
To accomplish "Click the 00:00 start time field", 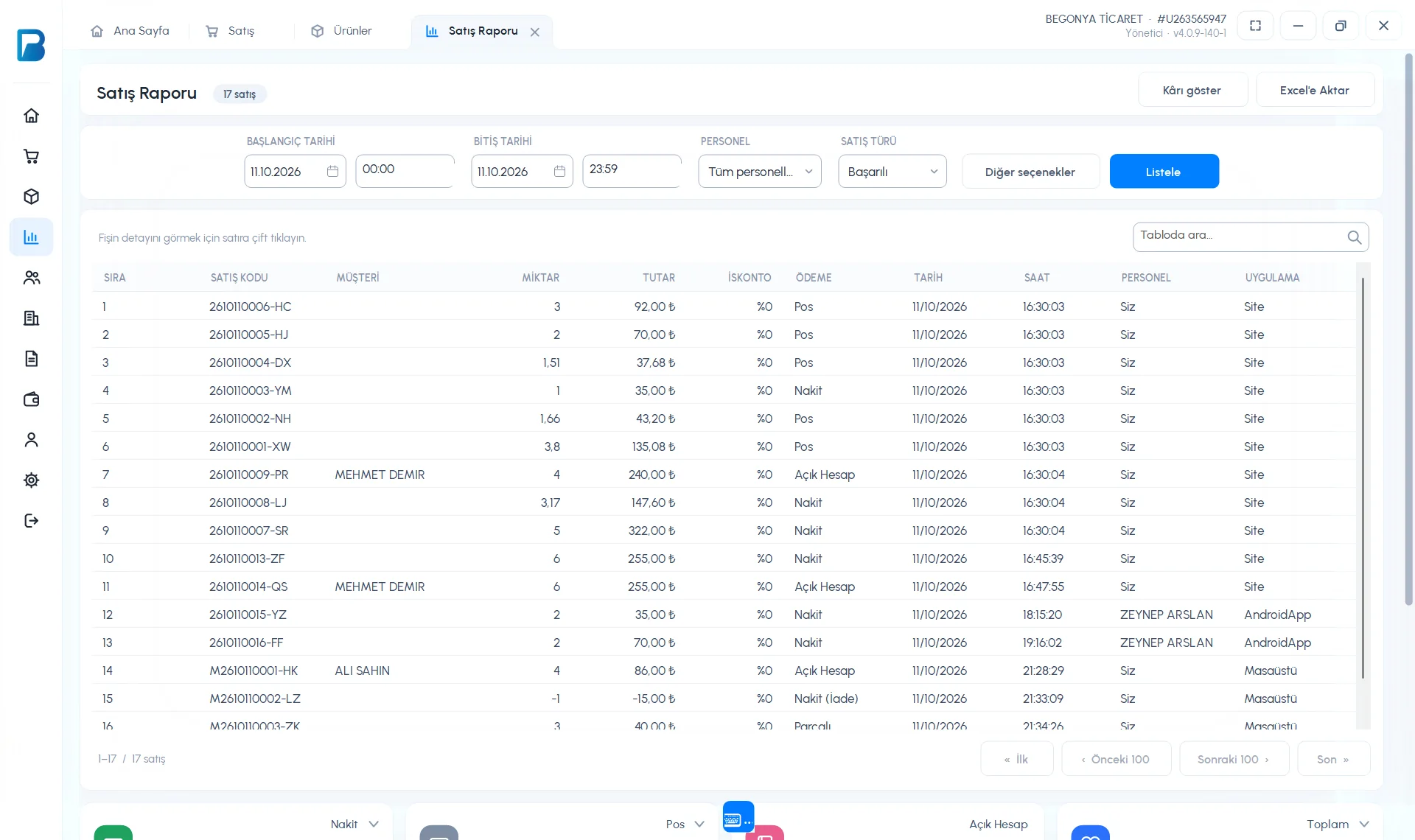I will click(x=405, y=170).
